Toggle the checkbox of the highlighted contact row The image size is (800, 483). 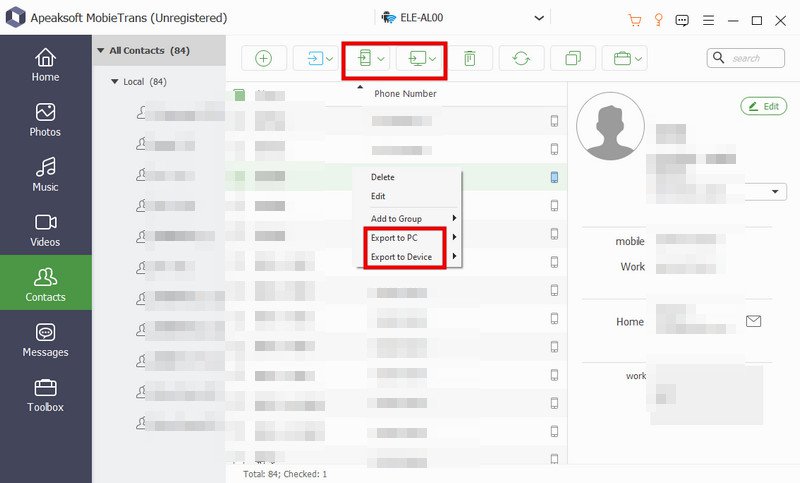click(x=239, y=176)
